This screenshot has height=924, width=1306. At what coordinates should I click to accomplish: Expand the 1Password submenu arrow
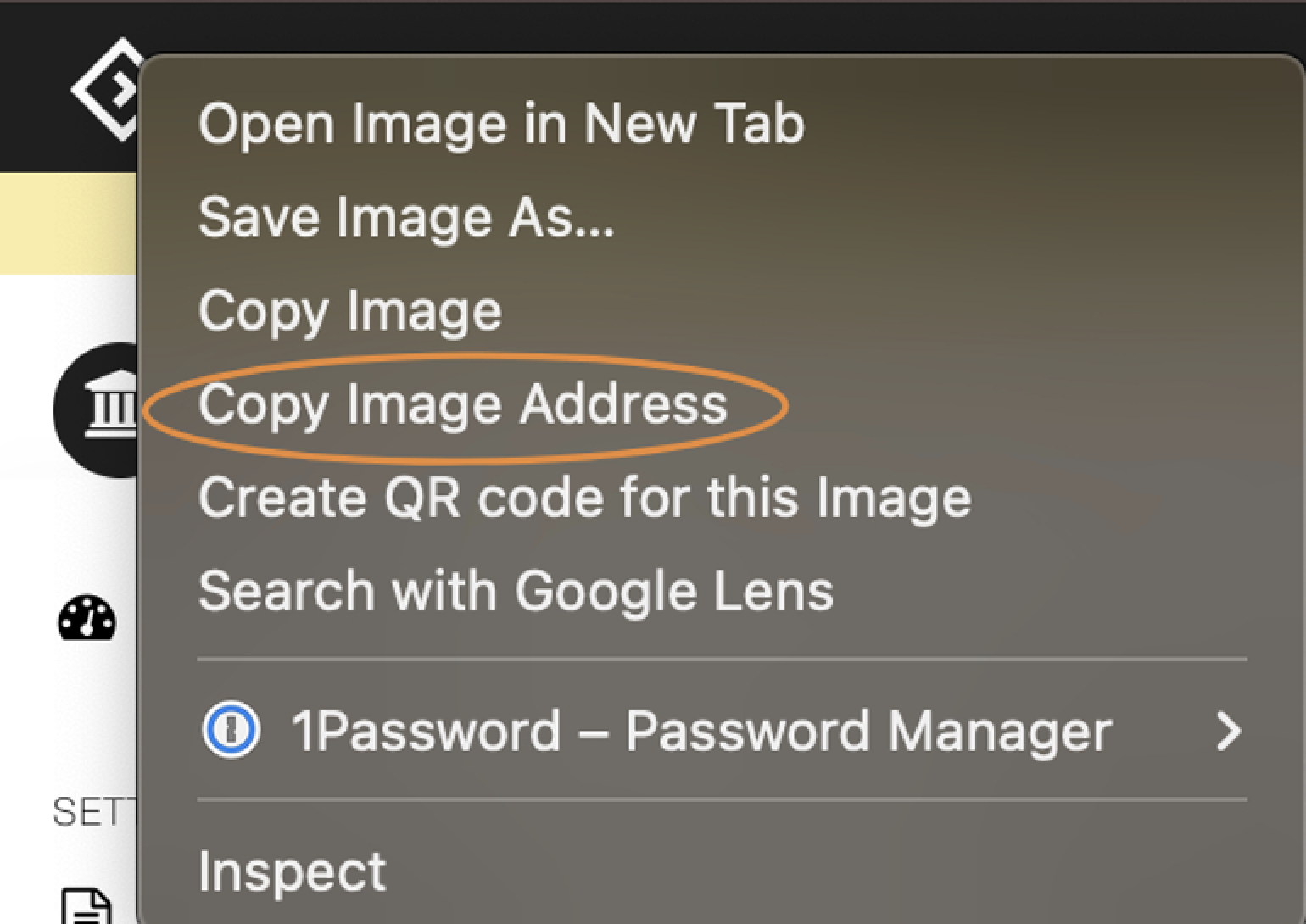[1228, 731]
